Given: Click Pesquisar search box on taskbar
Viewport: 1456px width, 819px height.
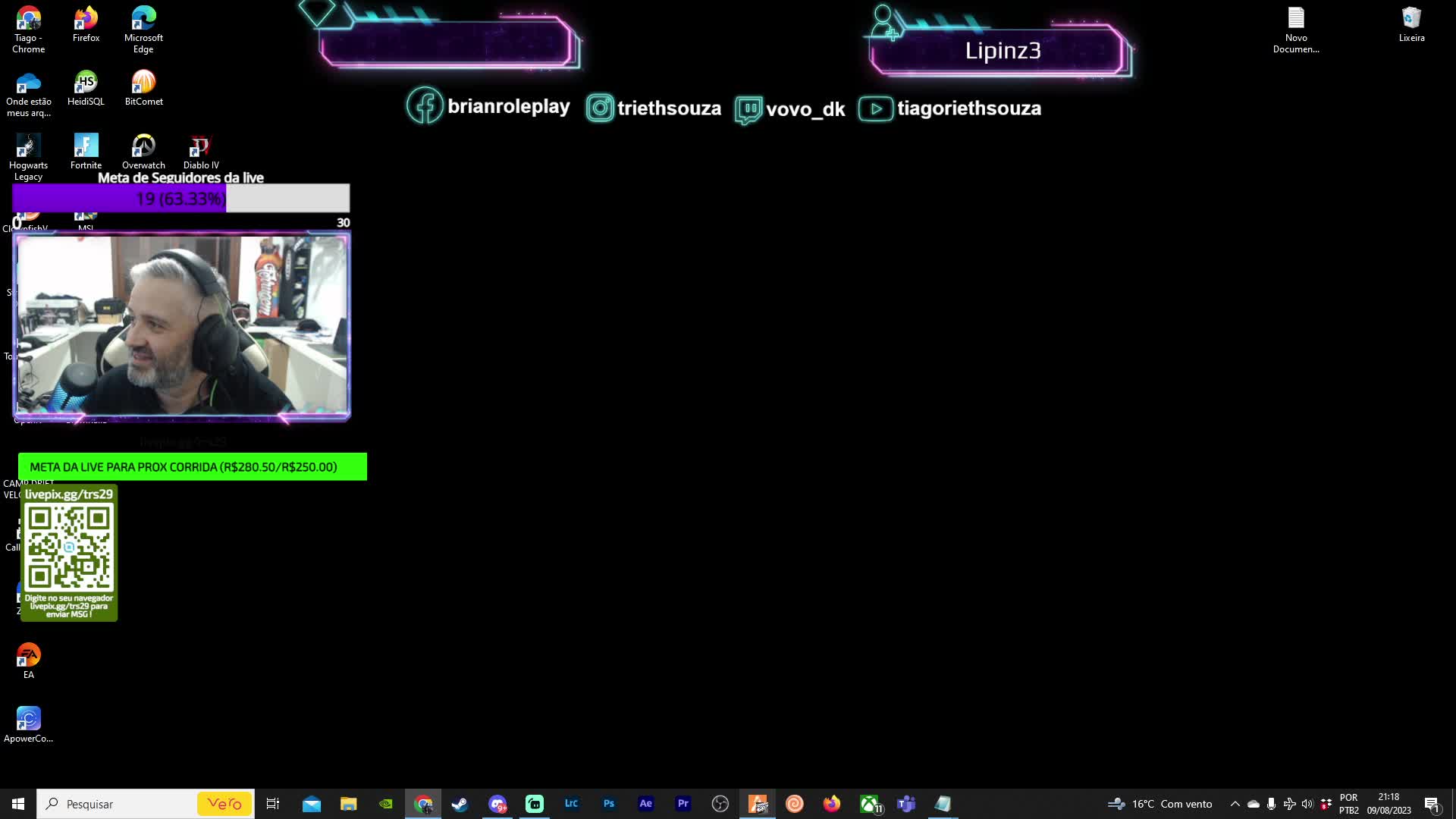Looking at the screenshot, I should point(144,804).
